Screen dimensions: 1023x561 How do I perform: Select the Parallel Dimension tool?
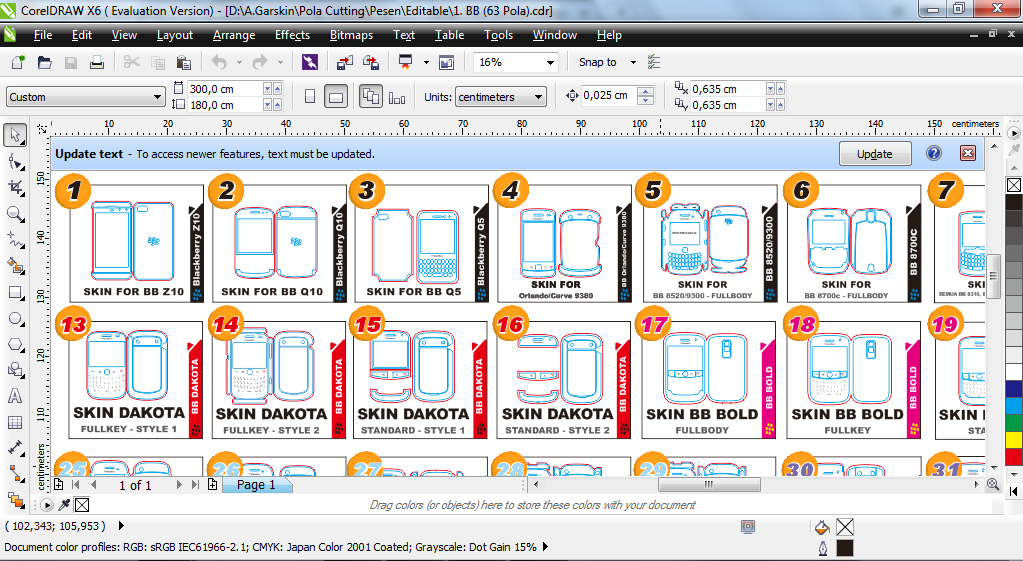pos(15,448)
